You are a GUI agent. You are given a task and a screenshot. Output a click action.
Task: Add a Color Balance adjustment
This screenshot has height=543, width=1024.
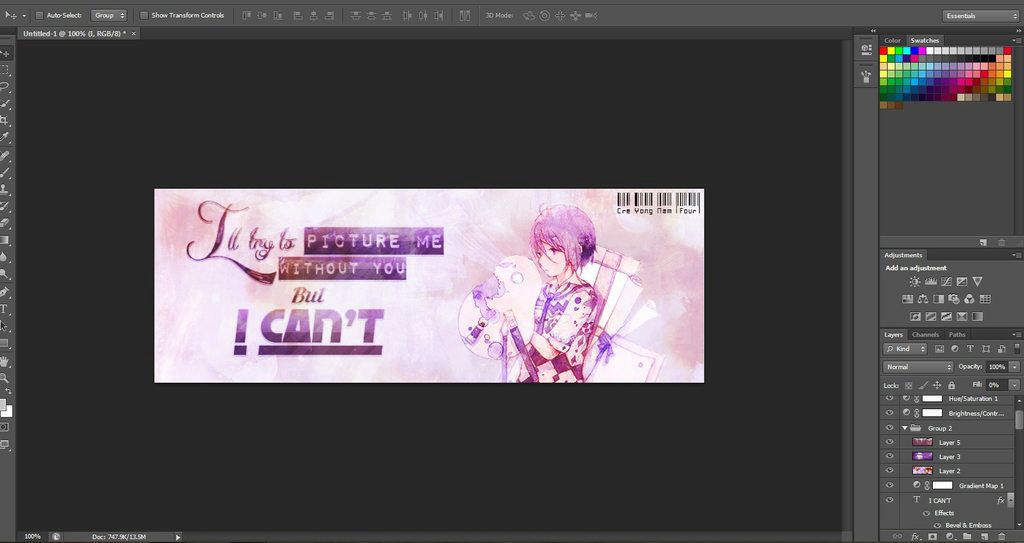point(923,299)
